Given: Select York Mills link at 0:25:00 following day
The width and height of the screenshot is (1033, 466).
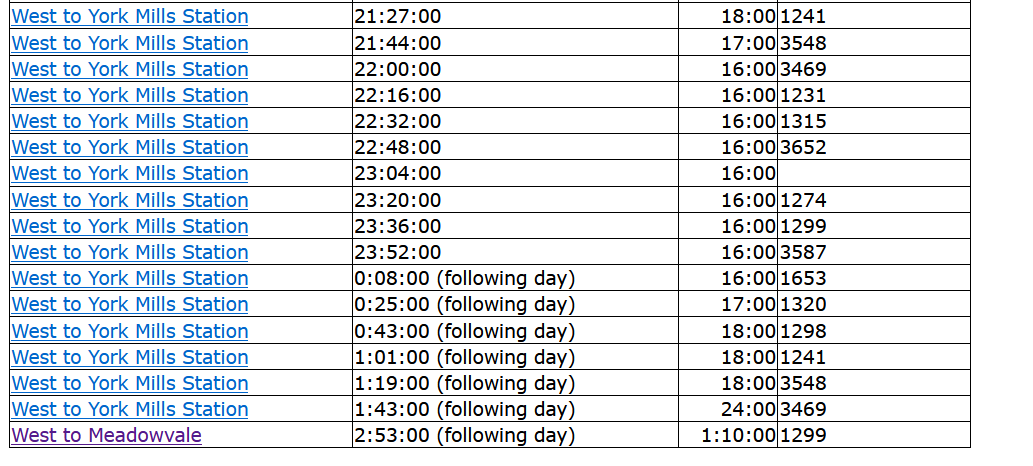Looking at the screenshot, I should 129,304.
